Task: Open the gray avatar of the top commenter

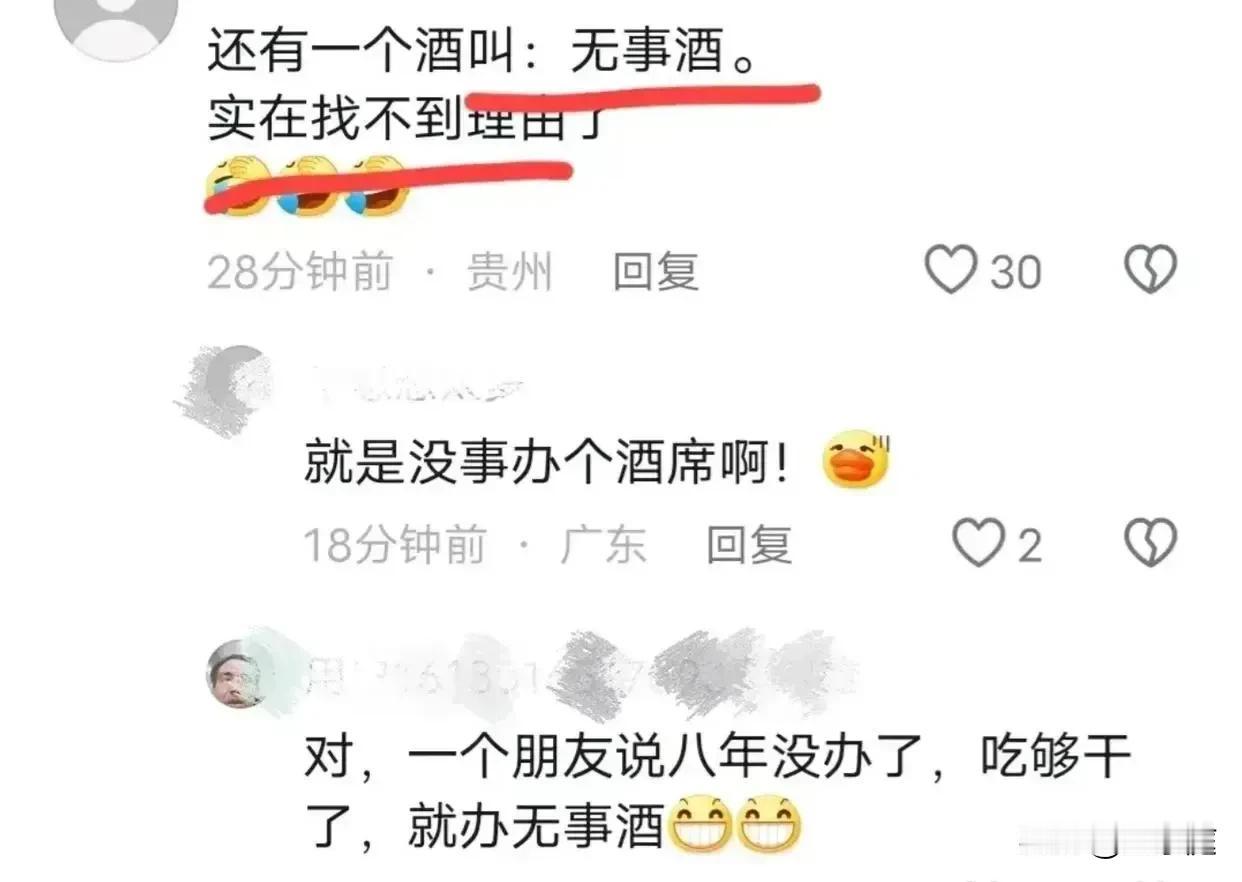Action: tap(115, 17)
